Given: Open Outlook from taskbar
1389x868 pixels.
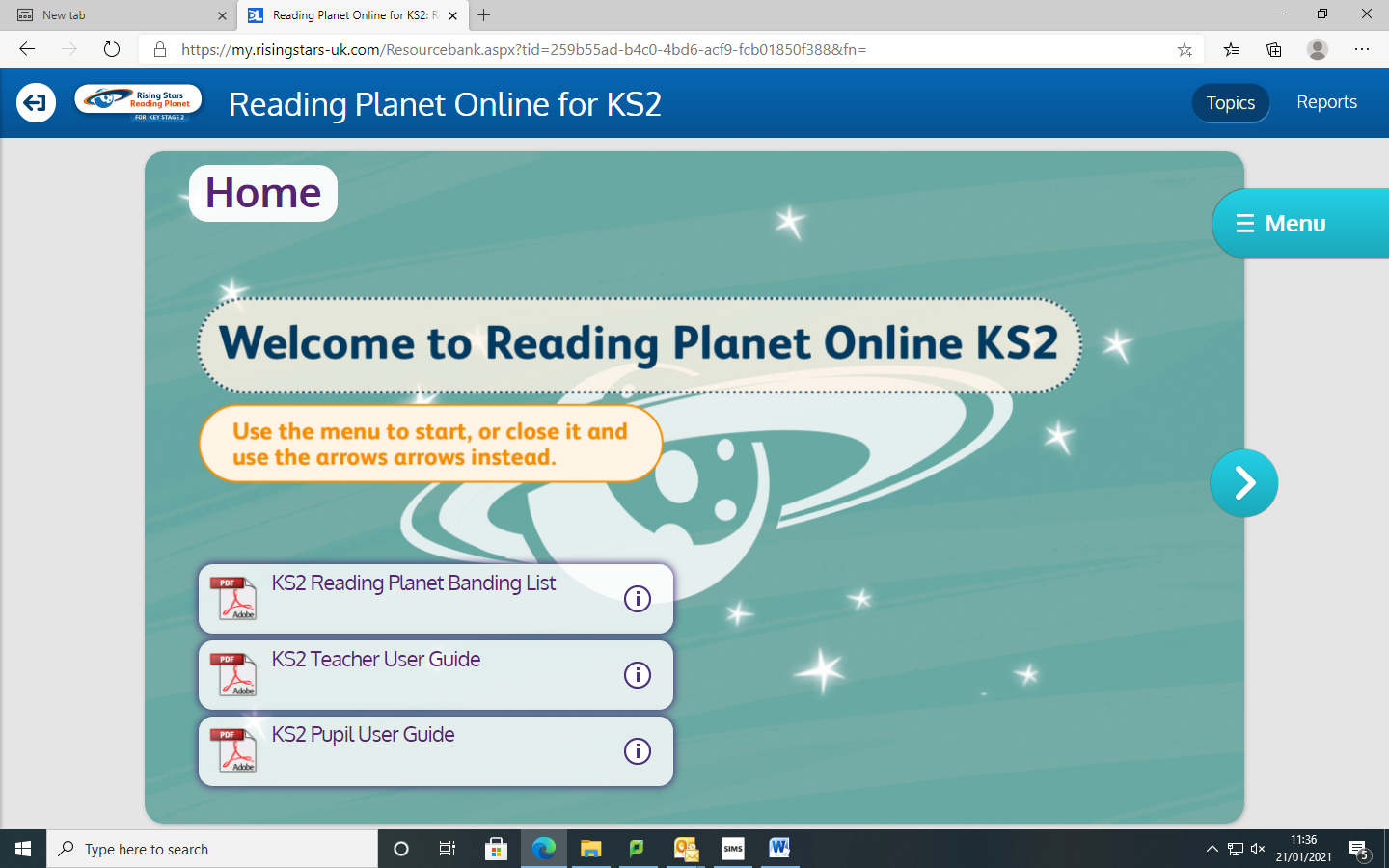Looking at the screenshot, I should (x=686, y=849).
